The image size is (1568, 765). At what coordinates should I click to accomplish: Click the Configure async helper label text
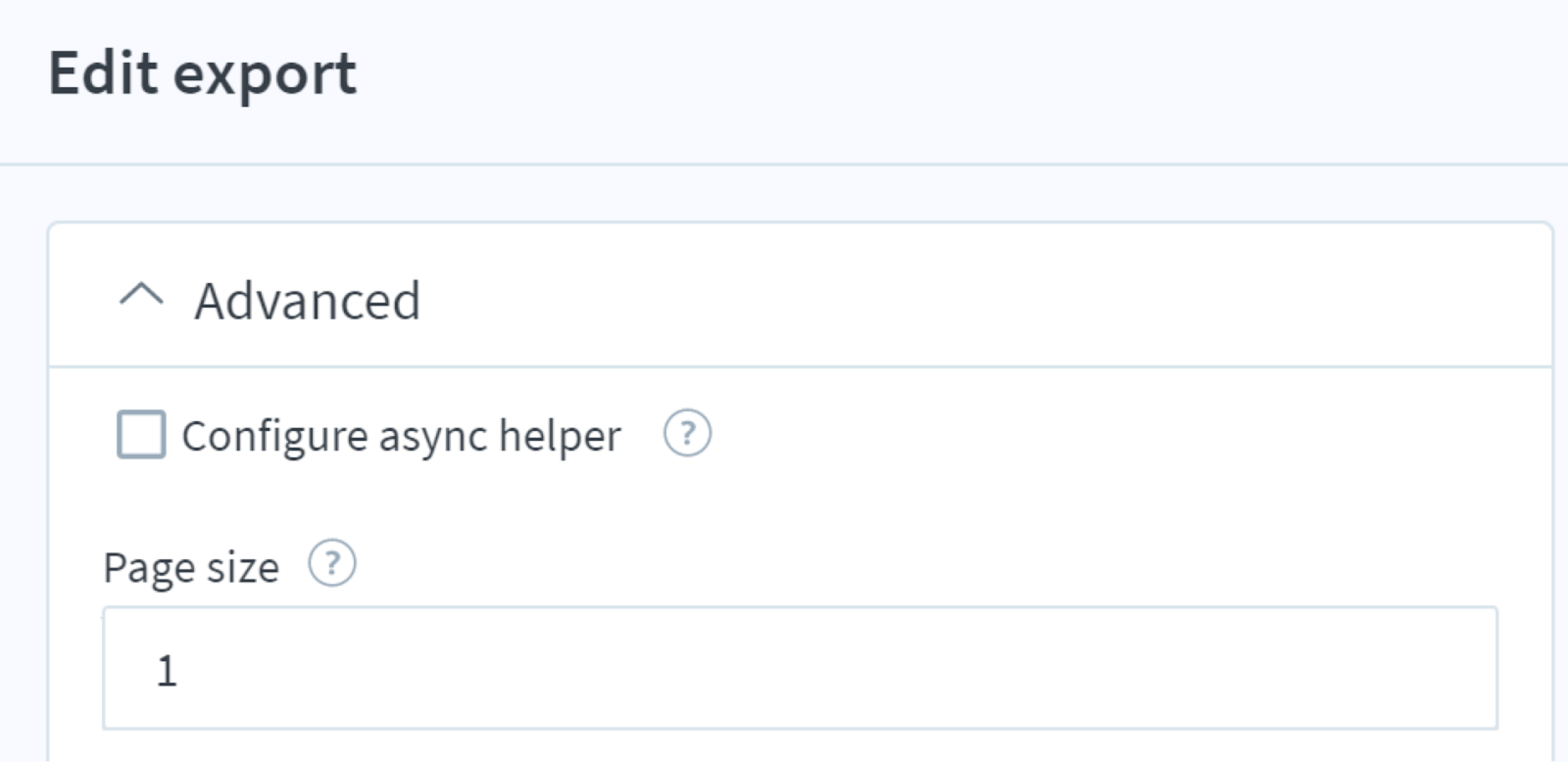coord(401,436)
